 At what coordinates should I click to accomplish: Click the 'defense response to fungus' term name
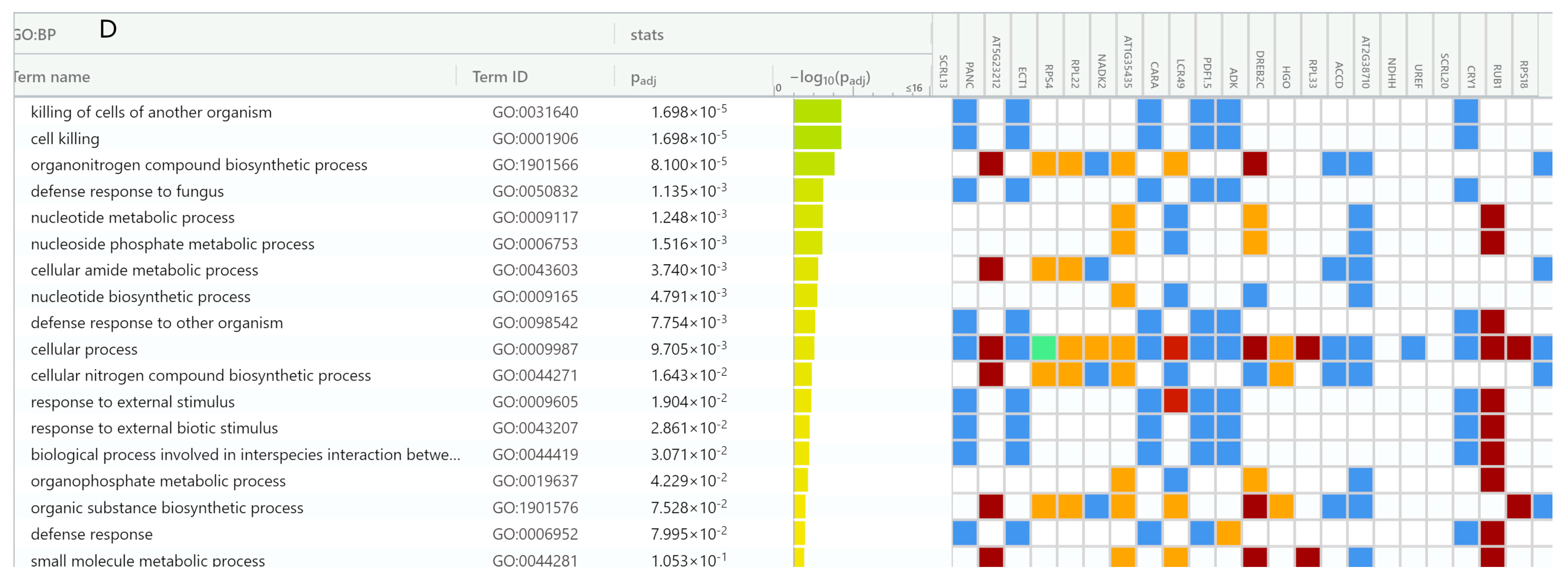(127, 192)
